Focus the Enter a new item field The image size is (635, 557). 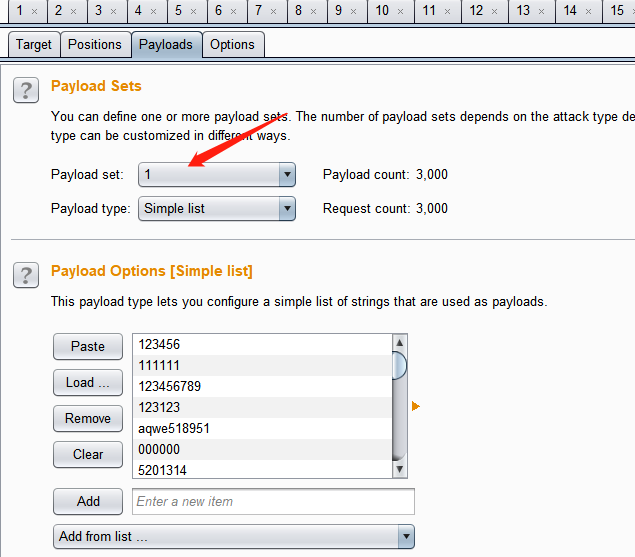(272, 502)
